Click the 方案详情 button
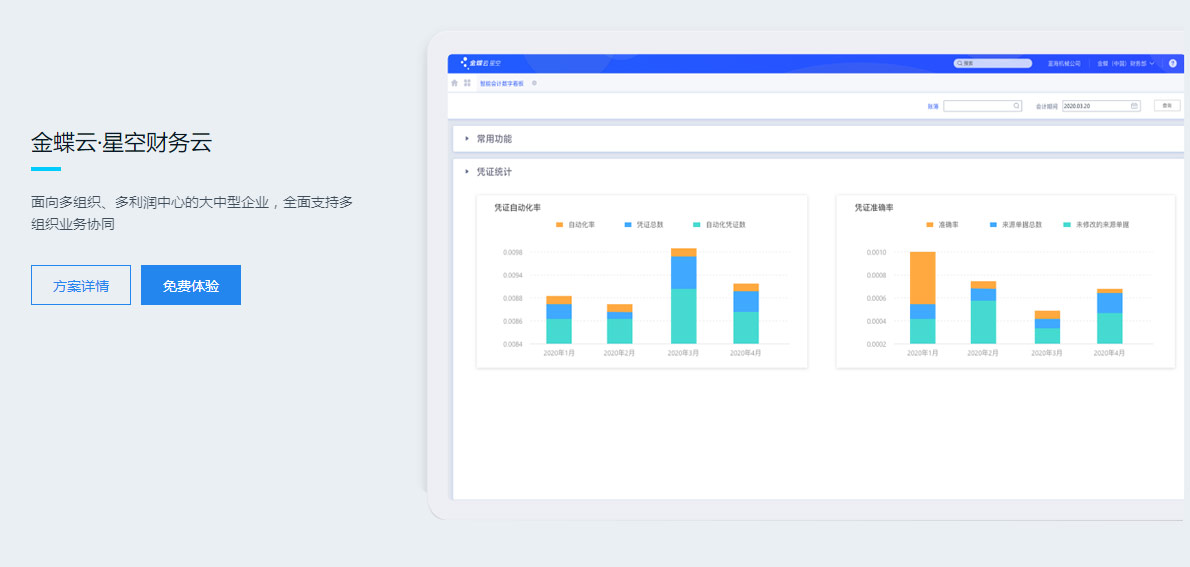Viewport: 1190px width, 567px height. 80,285
